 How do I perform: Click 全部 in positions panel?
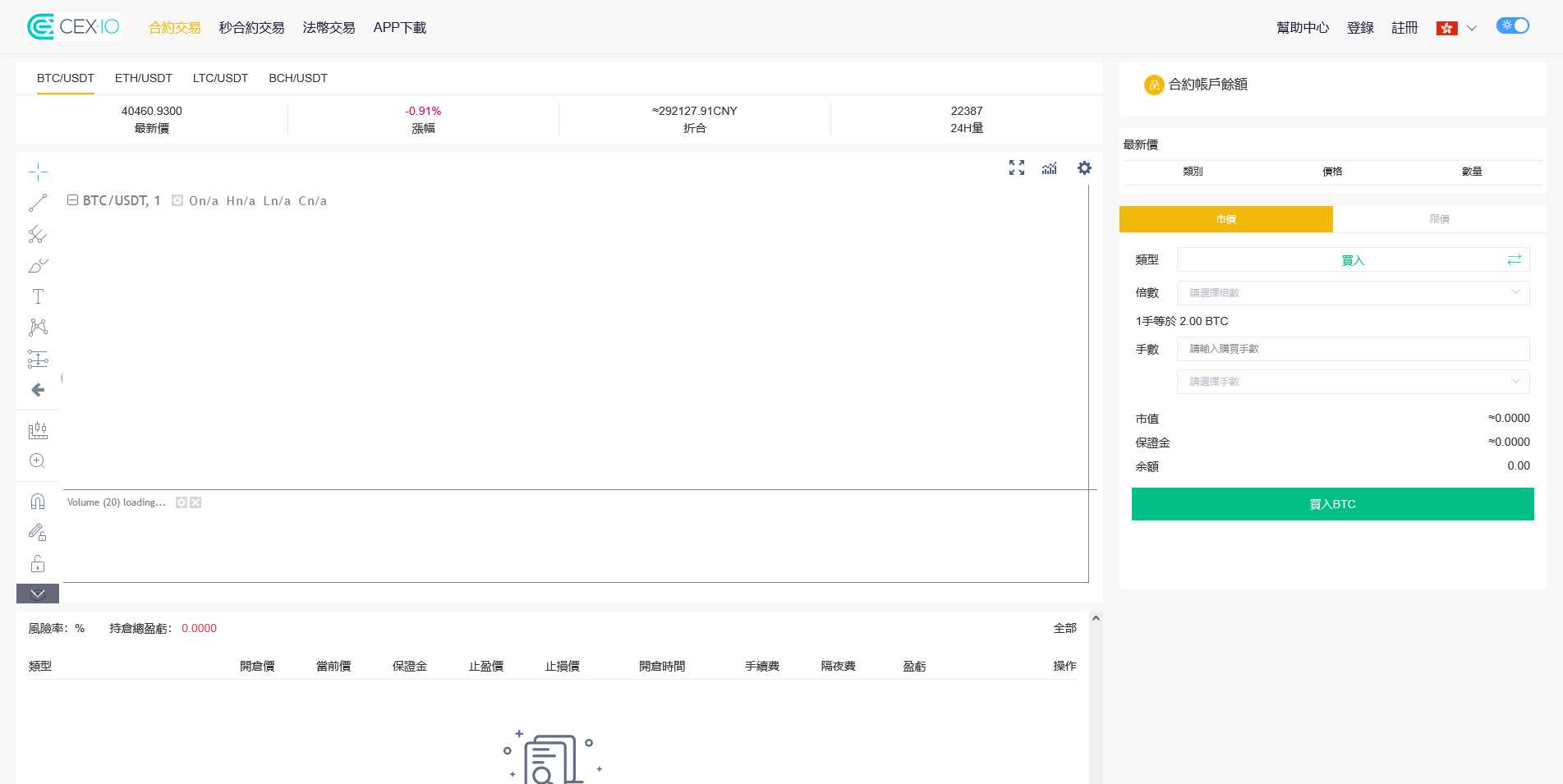coord(1065,628)
